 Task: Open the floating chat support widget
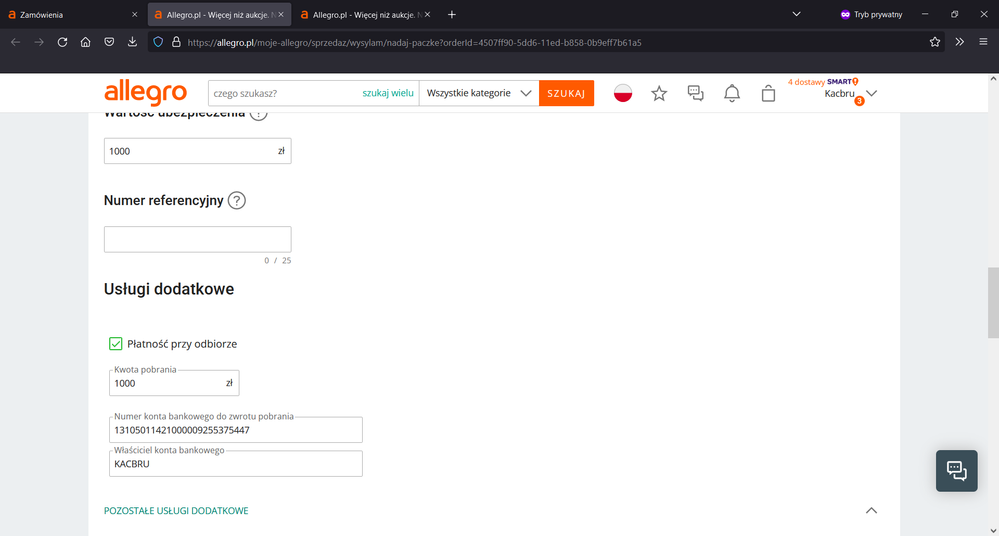click(956, 470)
